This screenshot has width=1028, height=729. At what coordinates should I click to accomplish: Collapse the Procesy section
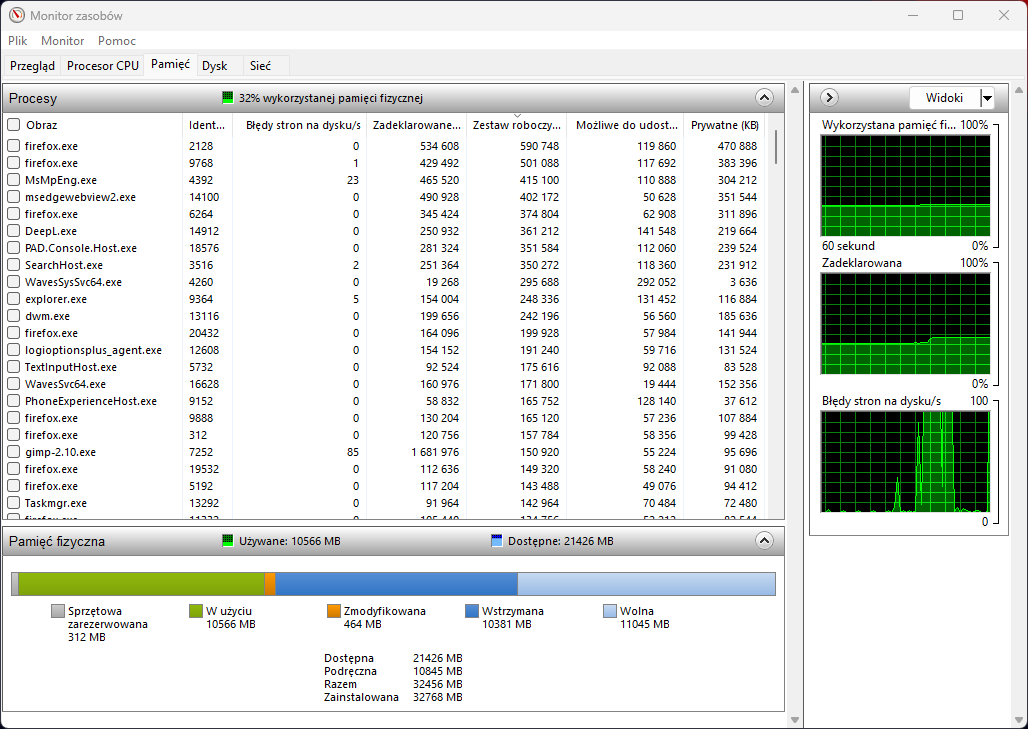pos(764,98)
